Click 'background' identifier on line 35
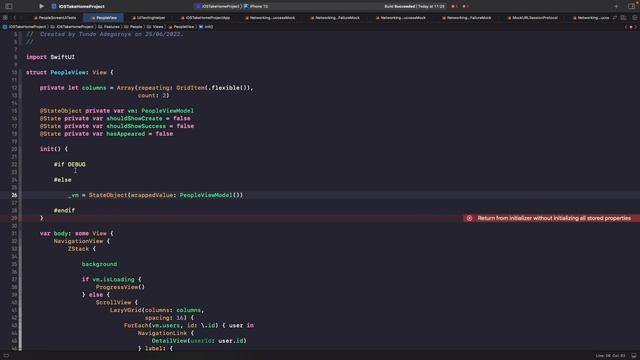The width and height of the screenshot is (640, 360). (99, 264)
